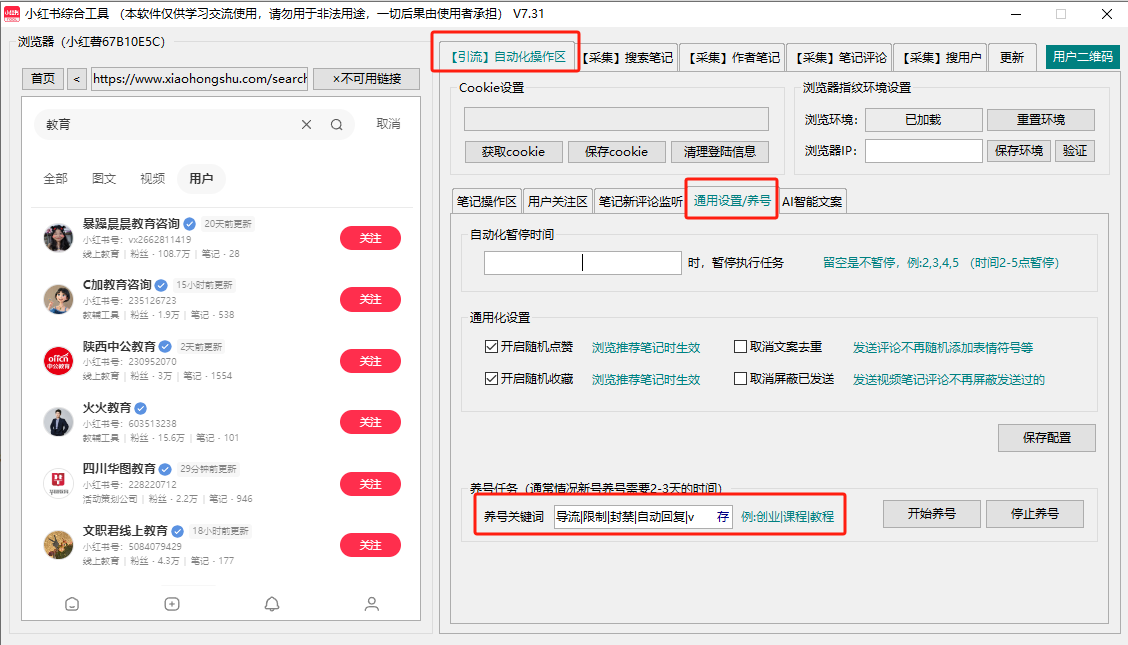Open the notifications bell icon in bottom bar

point(271,604)
